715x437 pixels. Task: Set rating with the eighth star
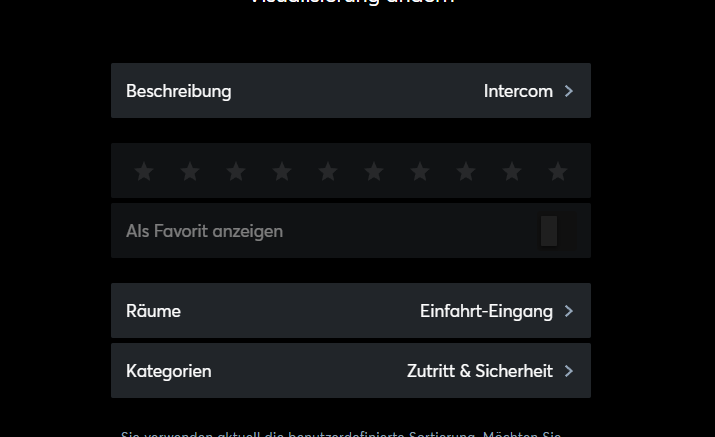click(x=466, y=172)
